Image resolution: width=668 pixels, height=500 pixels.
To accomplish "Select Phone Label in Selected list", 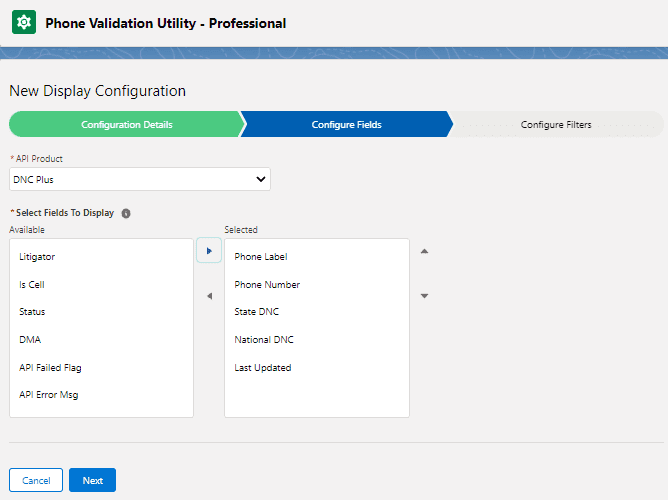I will (x=260, y=257).
